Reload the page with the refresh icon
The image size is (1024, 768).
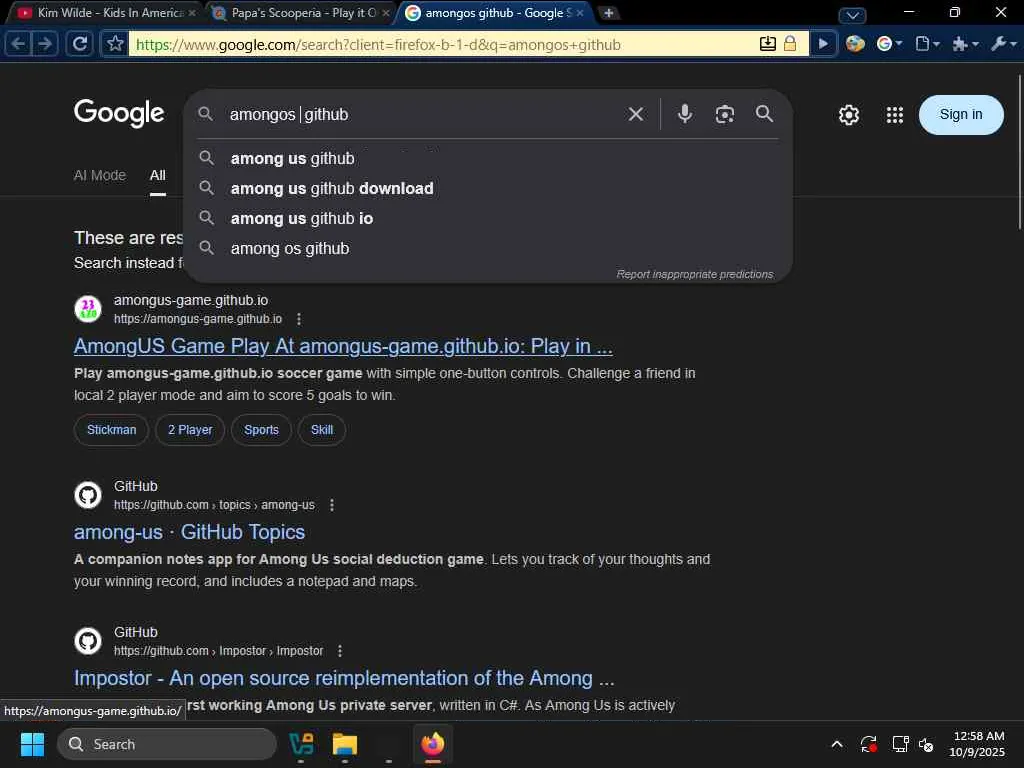(x=80, y=44)
